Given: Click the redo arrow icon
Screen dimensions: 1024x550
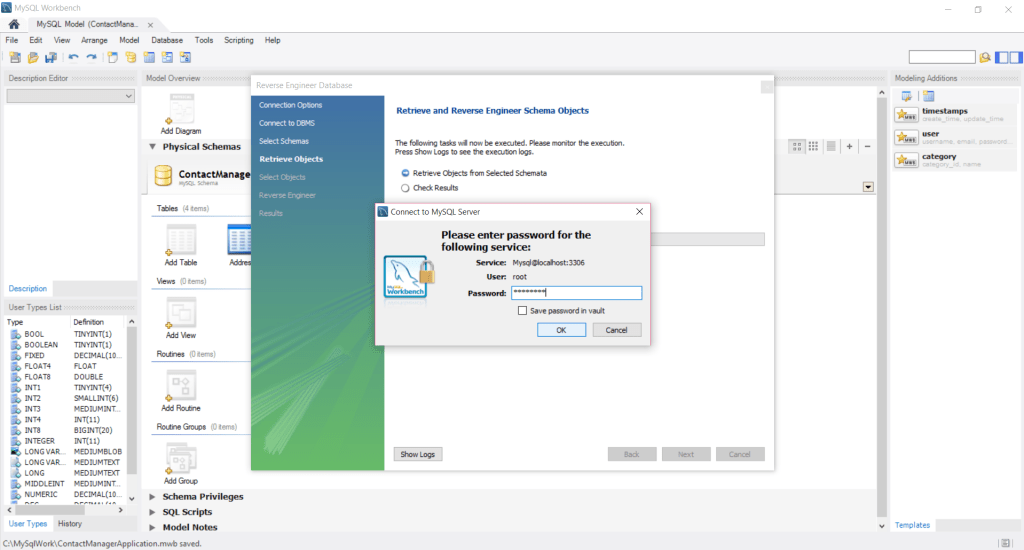Looking at the screenshot, I should (91, 58).
